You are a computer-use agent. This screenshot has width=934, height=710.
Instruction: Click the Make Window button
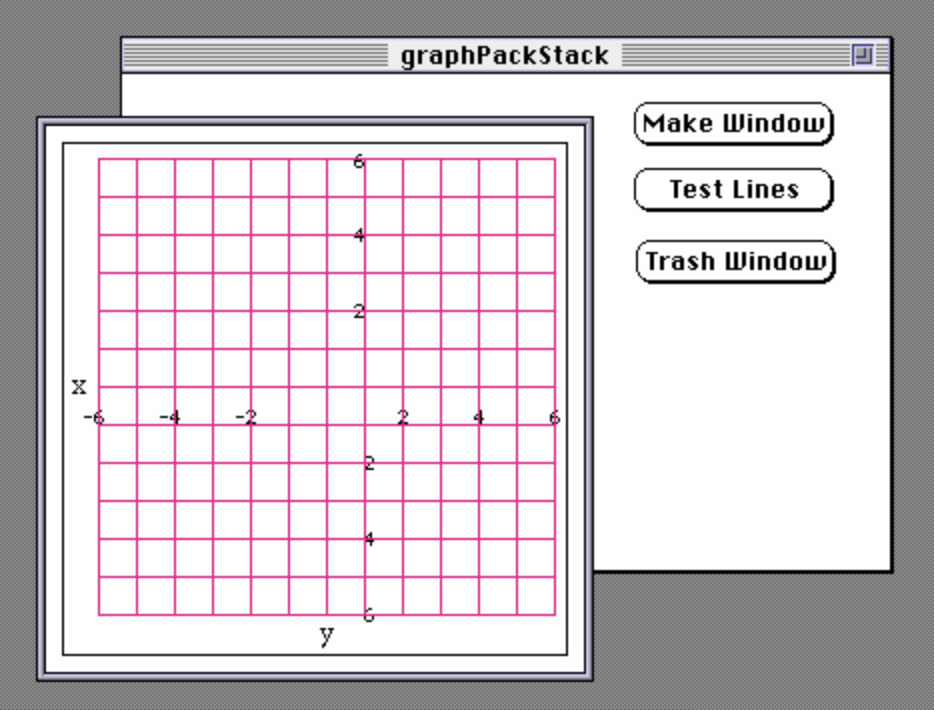click(734, 124)
